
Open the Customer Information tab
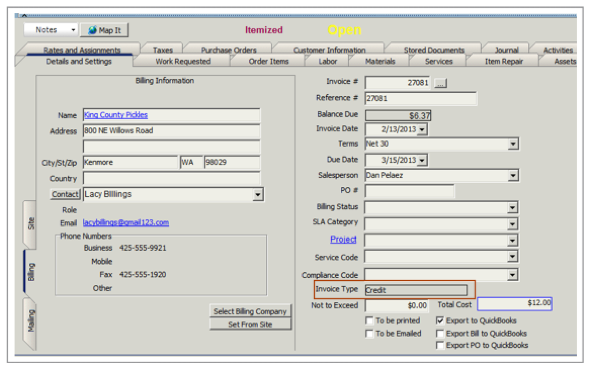click(329, 50)
